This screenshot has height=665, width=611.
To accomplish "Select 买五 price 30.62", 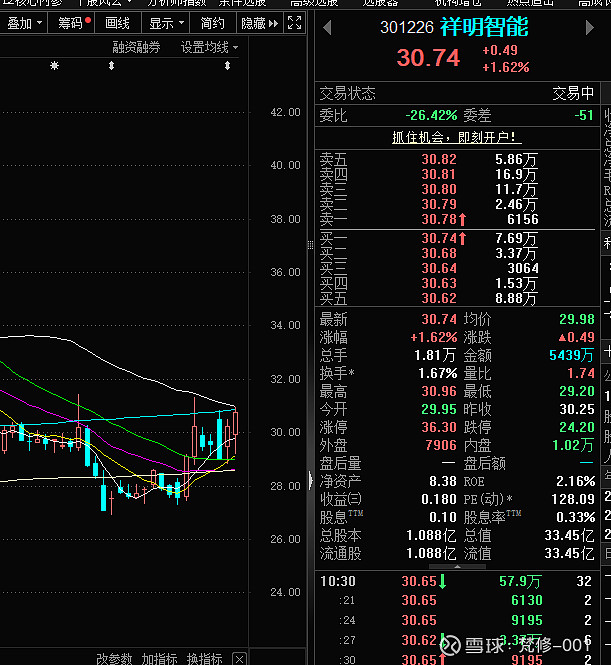I will point(439,299).
